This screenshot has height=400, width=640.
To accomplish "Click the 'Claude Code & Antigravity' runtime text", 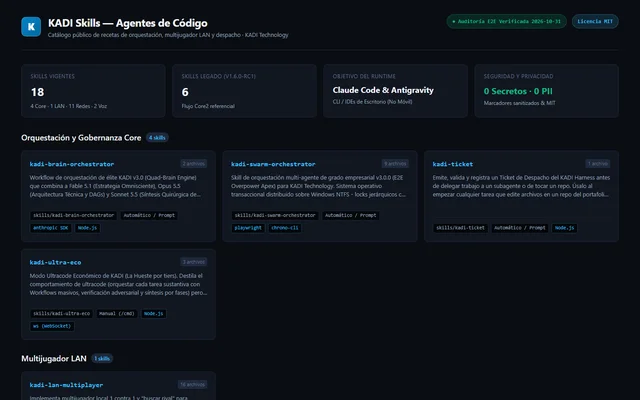I will click(383, 90).
